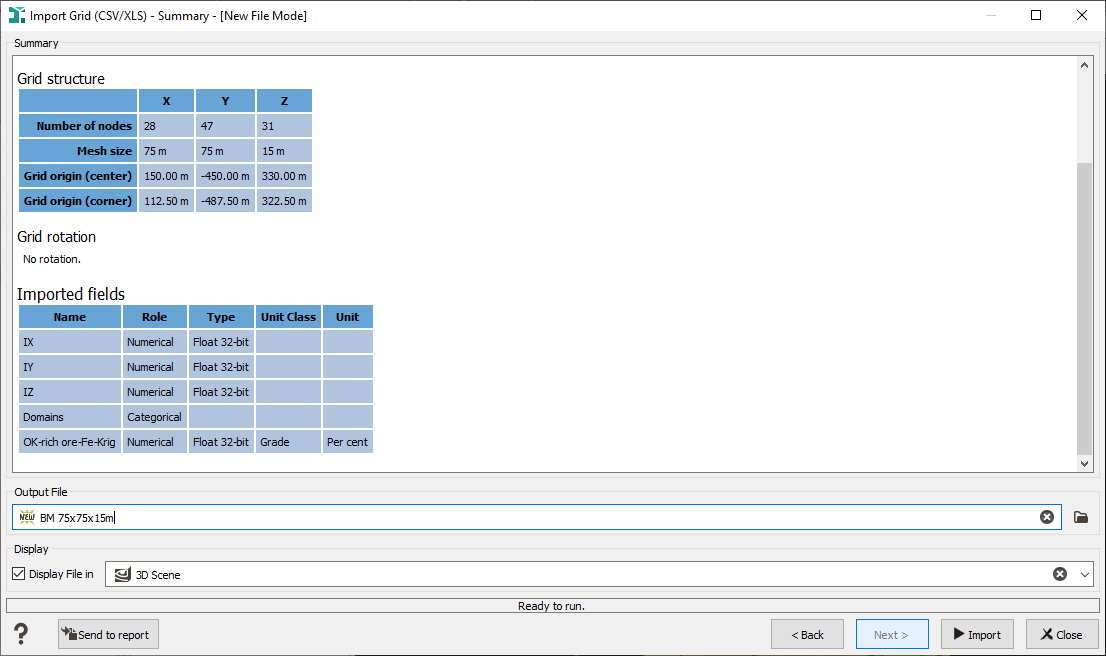Clear the output file name with X icon

(1047, 517)
